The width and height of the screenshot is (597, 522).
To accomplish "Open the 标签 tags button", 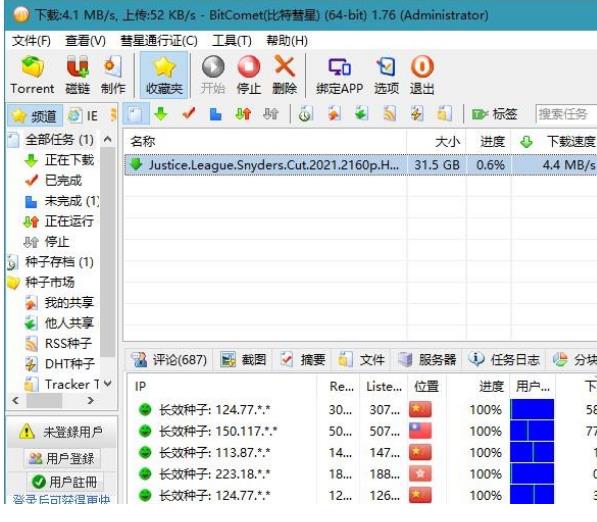I will click(494, 114).
